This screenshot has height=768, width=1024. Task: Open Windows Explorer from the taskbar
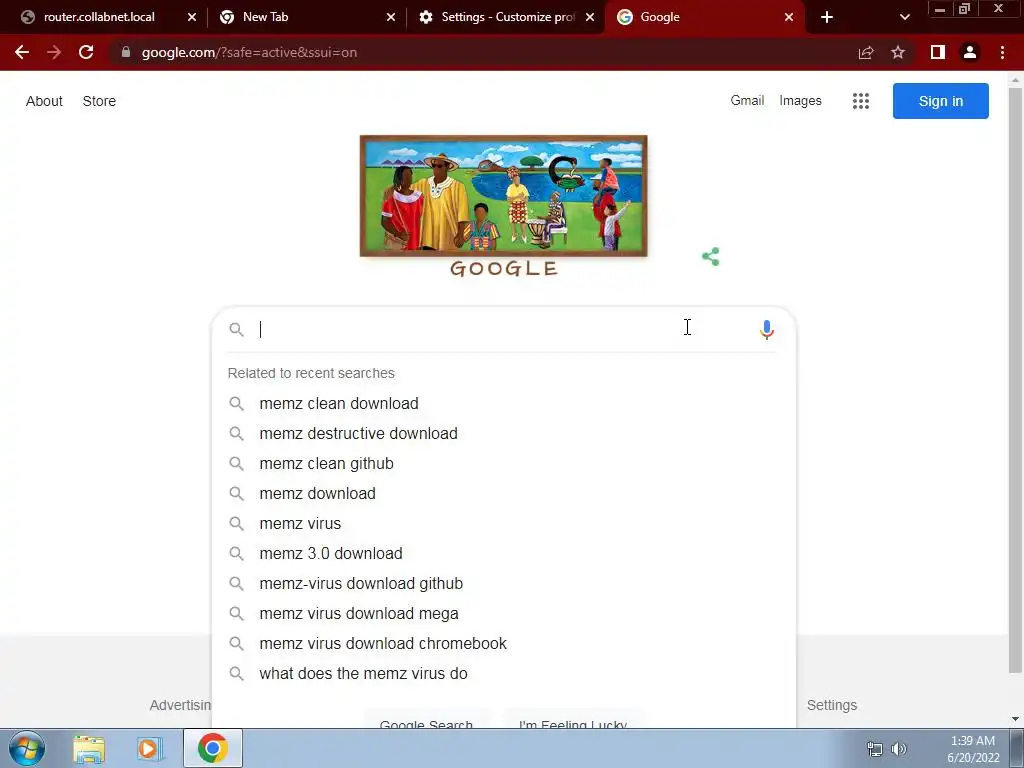point(89,749)
